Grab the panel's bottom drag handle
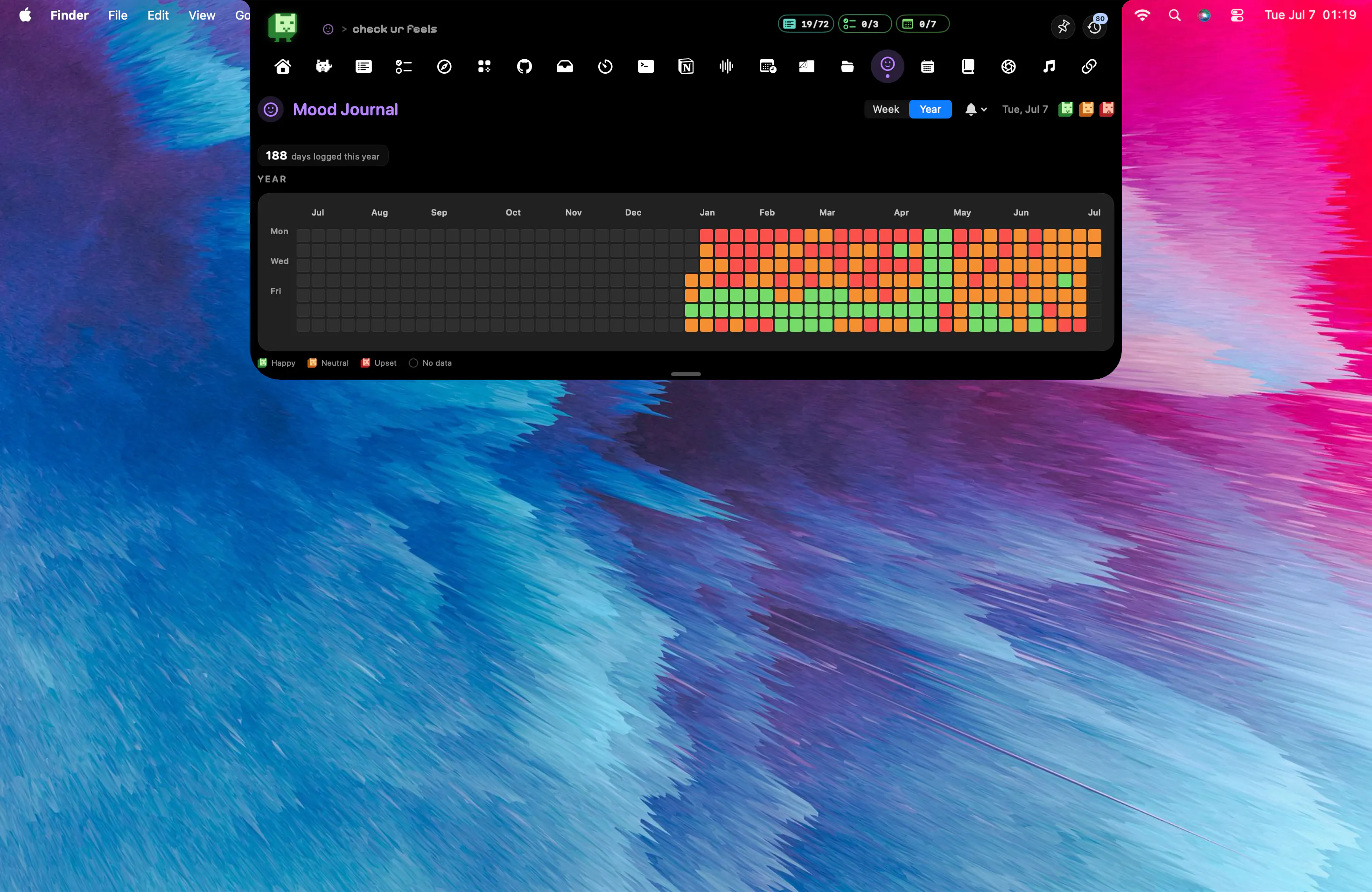 (x=686, y=374)
